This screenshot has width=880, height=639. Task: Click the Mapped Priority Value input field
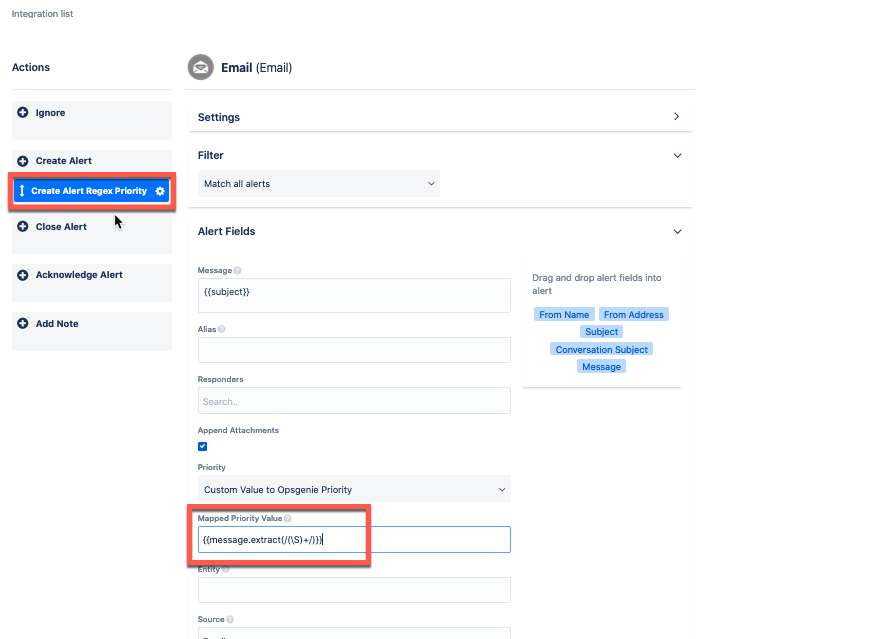click(354, 540)
